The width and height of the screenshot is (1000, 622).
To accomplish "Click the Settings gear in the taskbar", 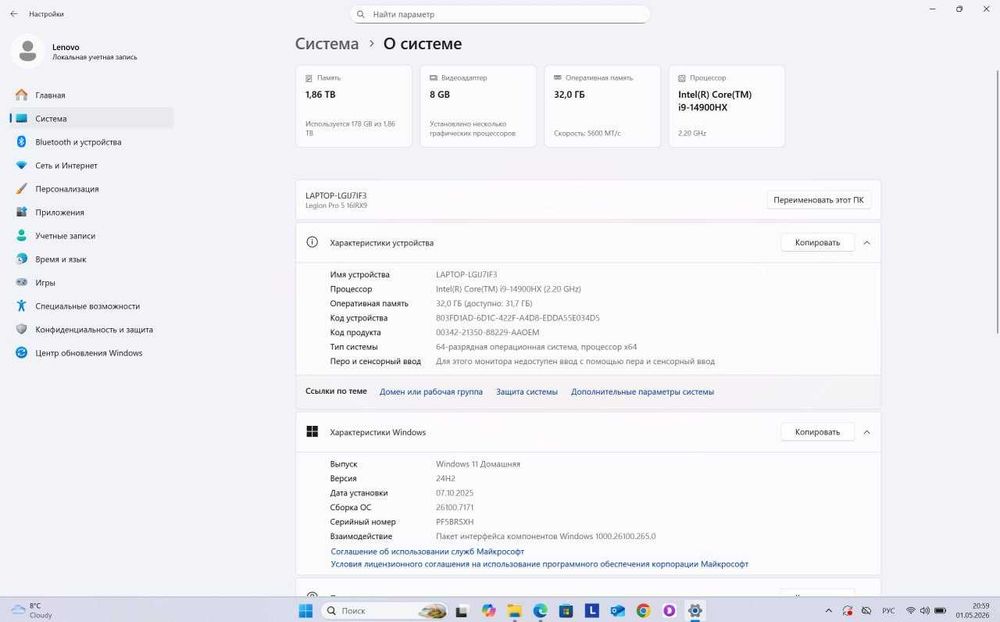I will pyautogui.click(x=695, y=611).
